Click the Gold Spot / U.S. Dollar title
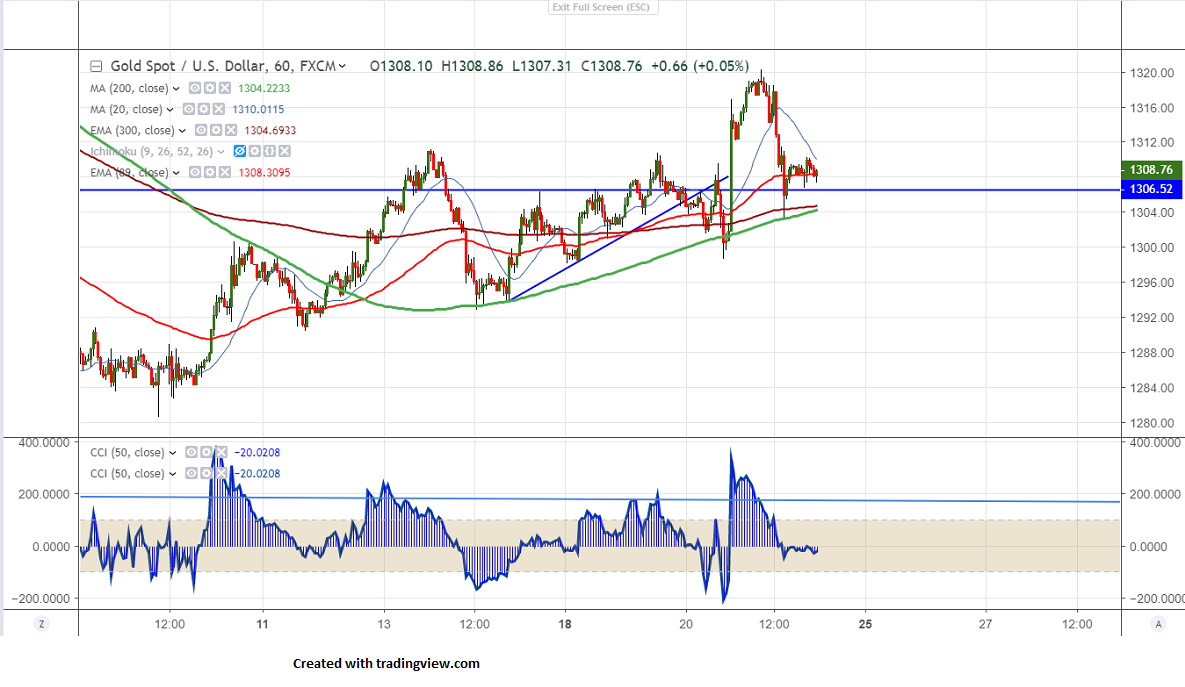The image size is (1185, 687). click(188, 66)
